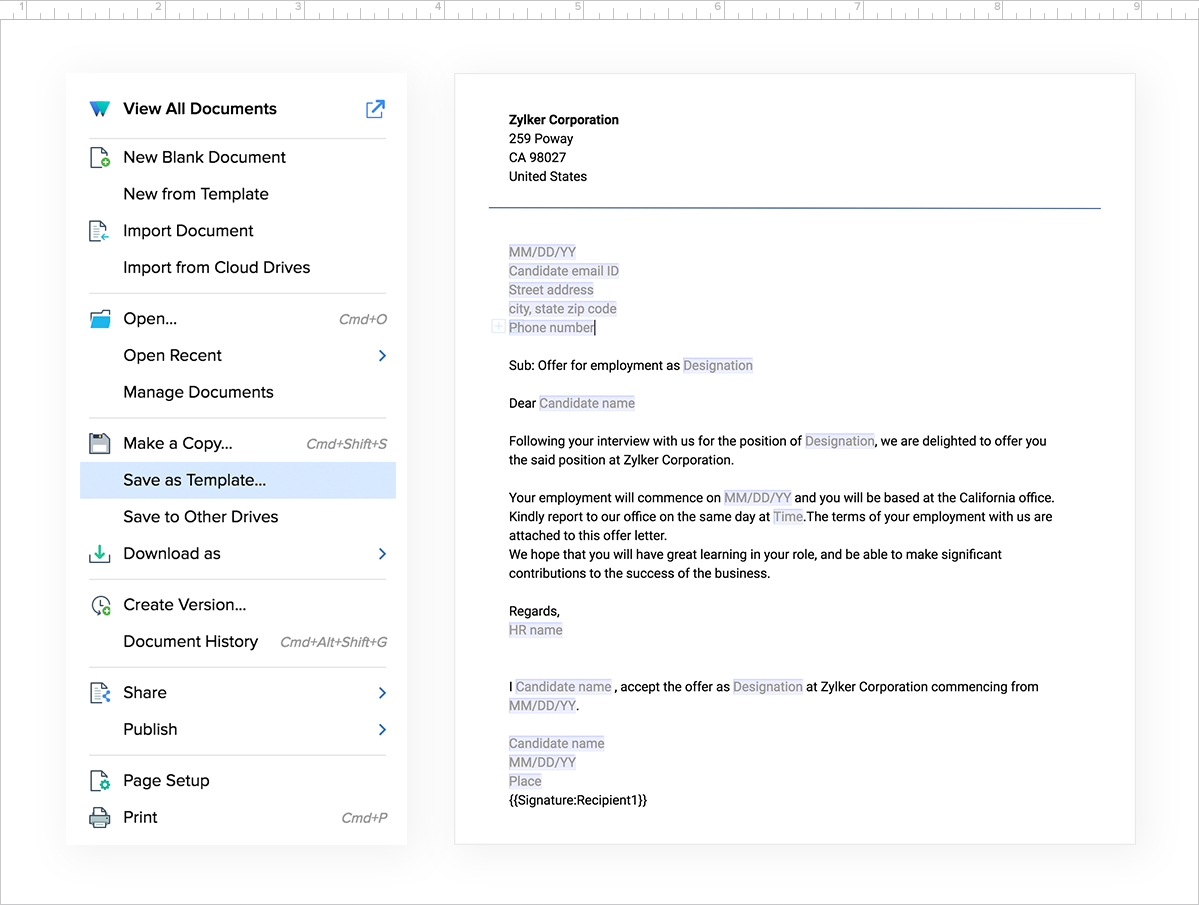
Task: Expand the Download as submenu chevron
Action: tap(382, 554)
